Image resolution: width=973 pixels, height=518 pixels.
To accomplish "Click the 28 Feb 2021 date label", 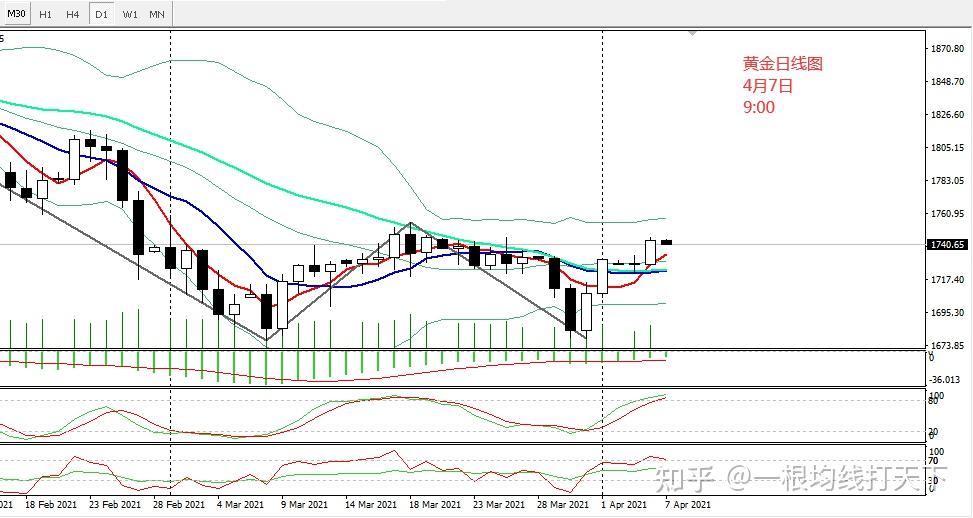I will 179,504.
